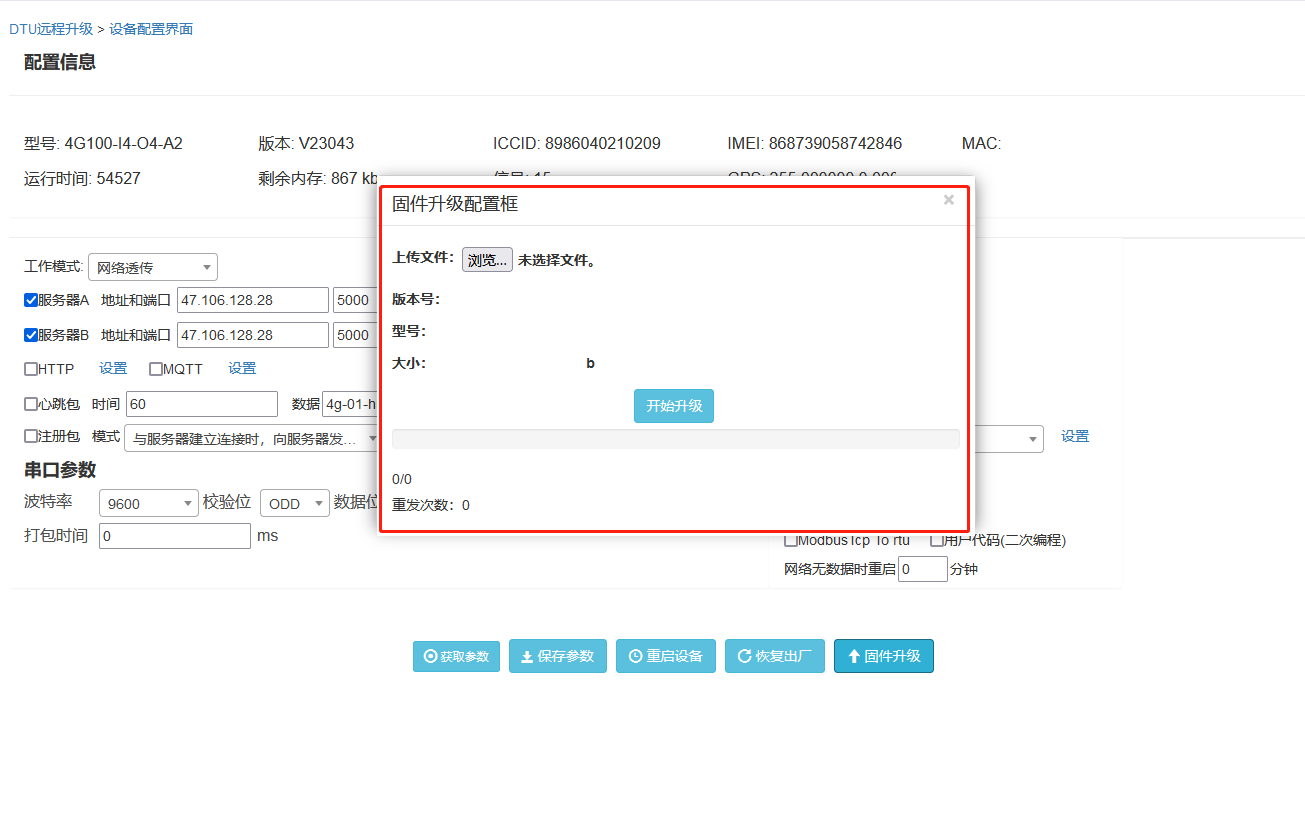The image size is (1305, 828).
Task: Click the 设备配置界面 breadcrumb
Action: (151, 29)
